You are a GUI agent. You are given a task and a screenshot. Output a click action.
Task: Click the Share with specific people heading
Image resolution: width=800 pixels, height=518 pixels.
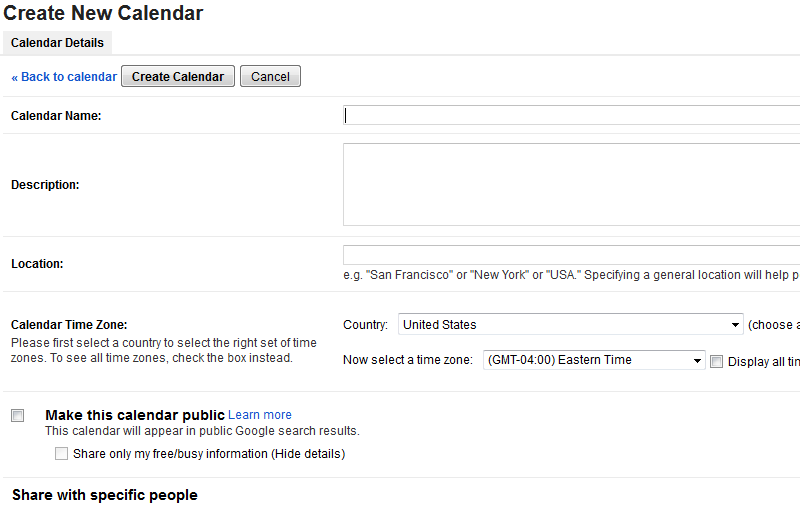(105, 495)
